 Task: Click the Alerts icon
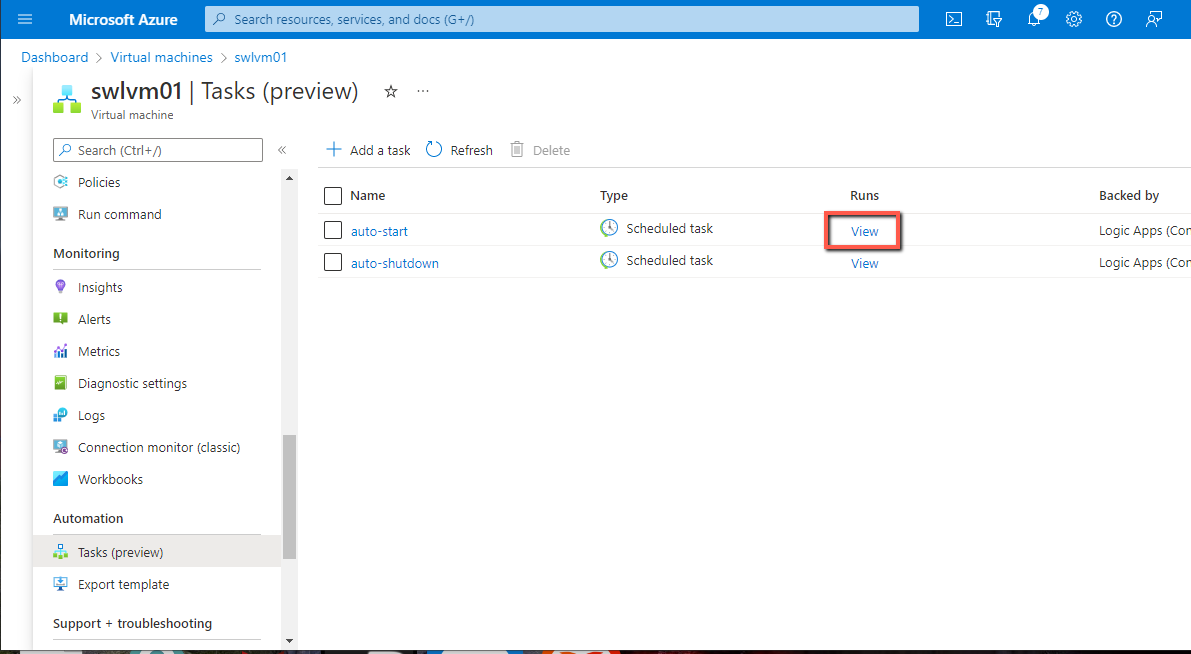[x=61, y=319]
